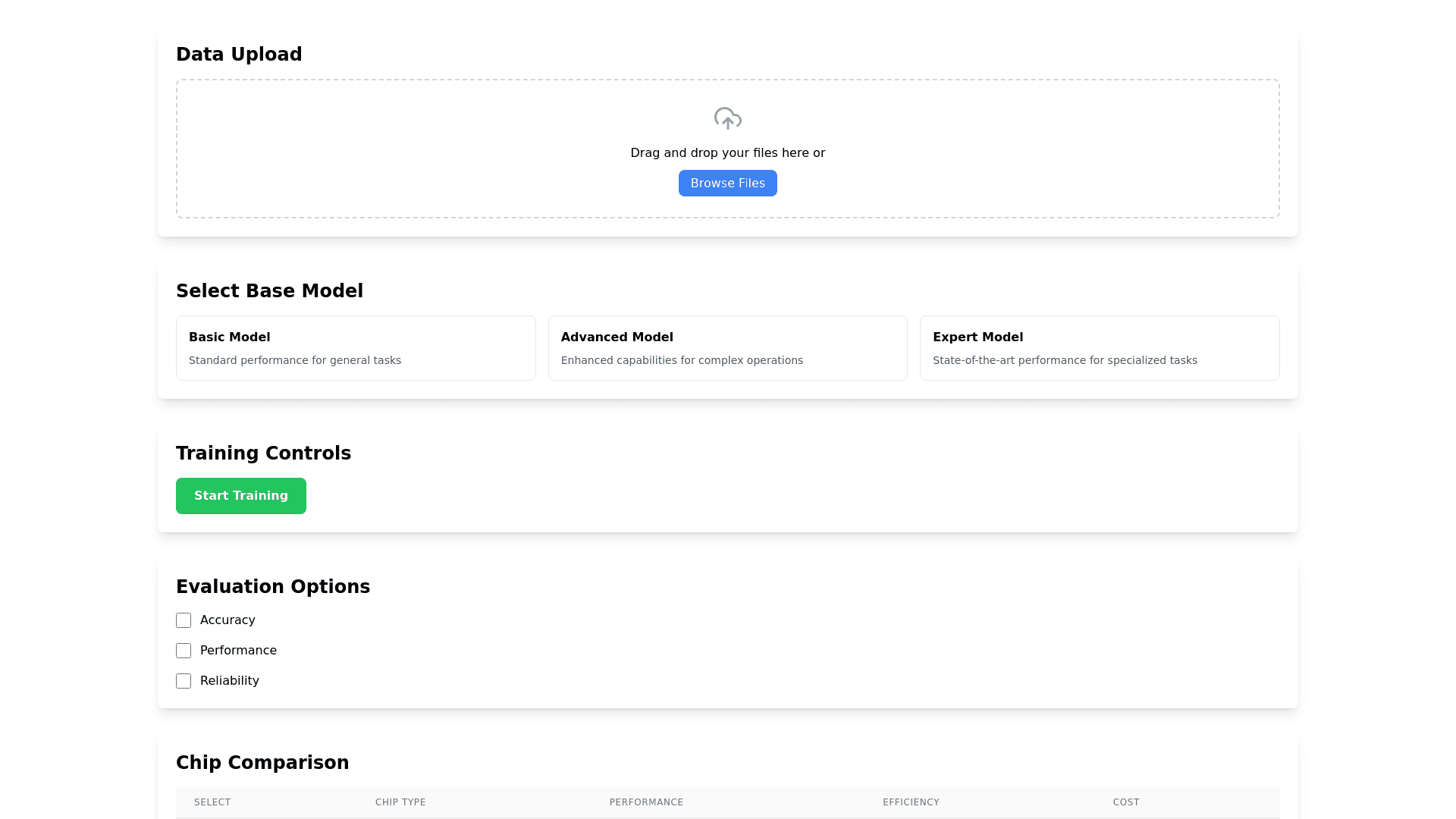The image size is (1456, 819).
Task: Click the Evaluation Options heading
Action: click(273, 586)
